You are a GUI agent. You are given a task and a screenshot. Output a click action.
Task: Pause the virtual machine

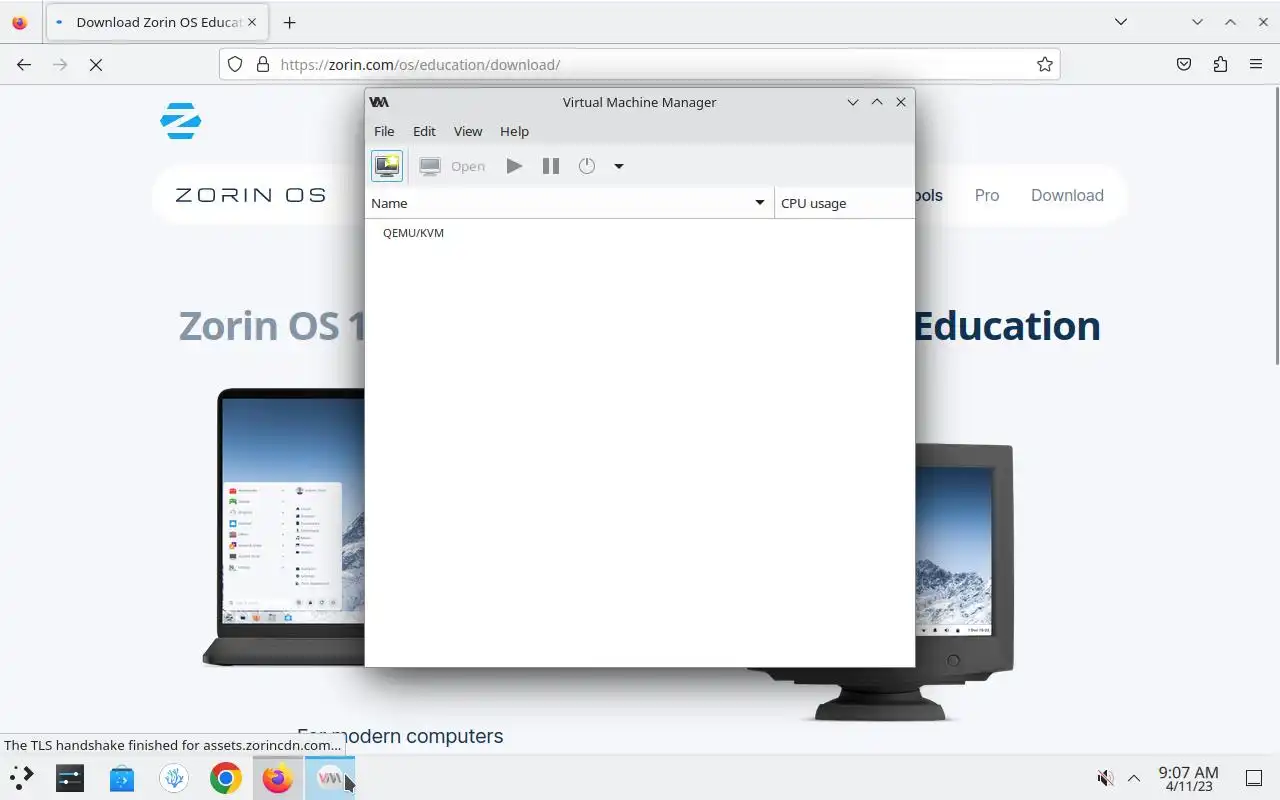[x=551, y=166]
